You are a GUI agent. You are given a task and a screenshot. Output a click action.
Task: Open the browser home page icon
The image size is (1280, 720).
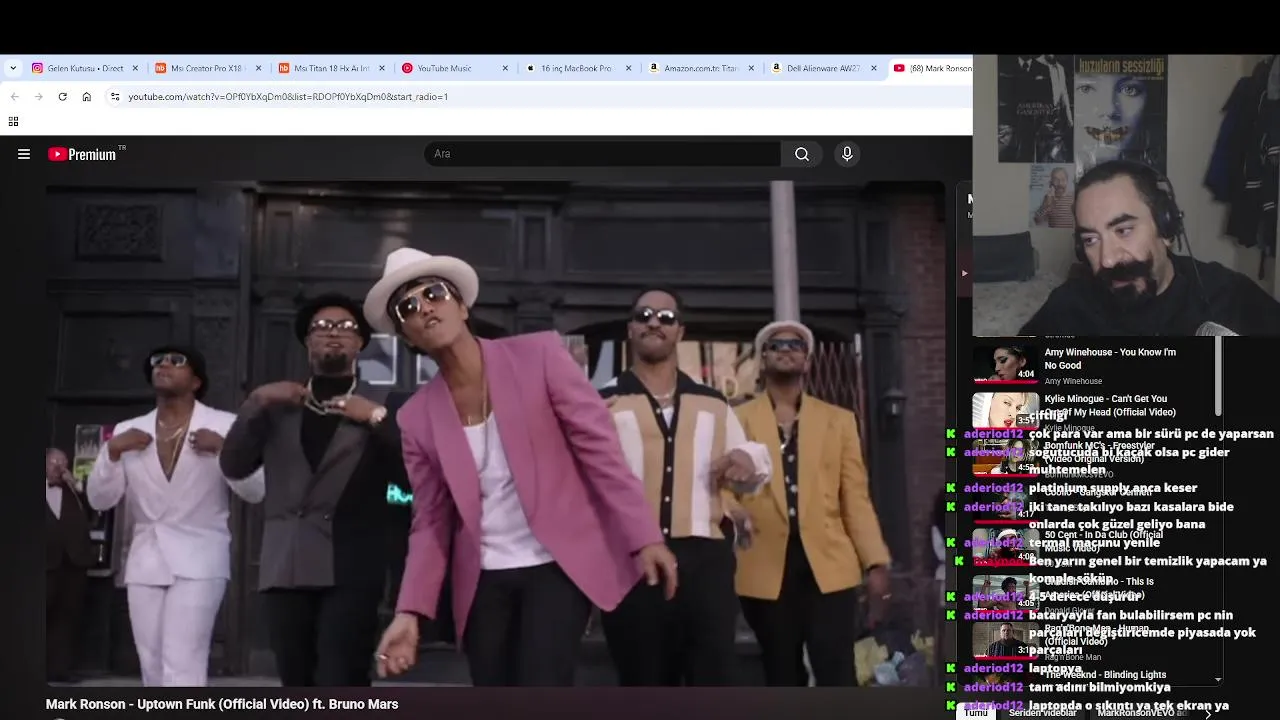86,97
